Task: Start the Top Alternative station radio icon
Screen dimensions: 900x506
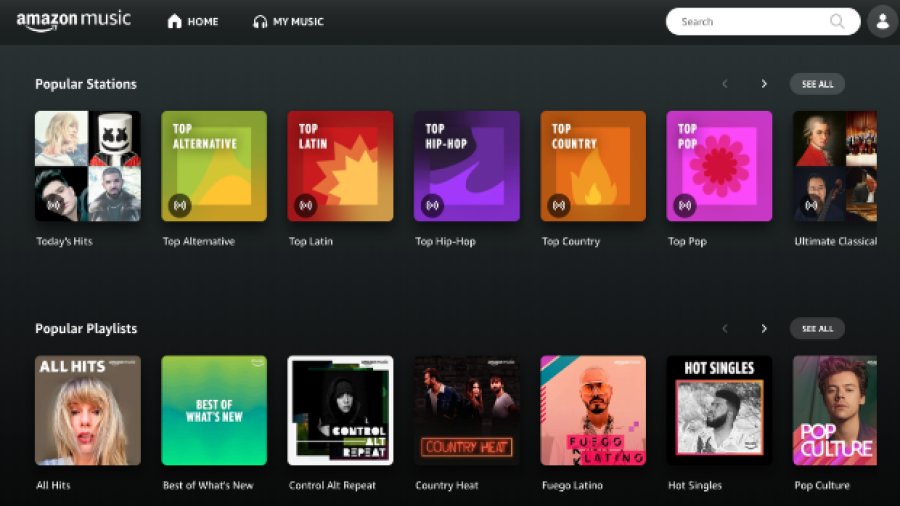Action: [180, 205]
